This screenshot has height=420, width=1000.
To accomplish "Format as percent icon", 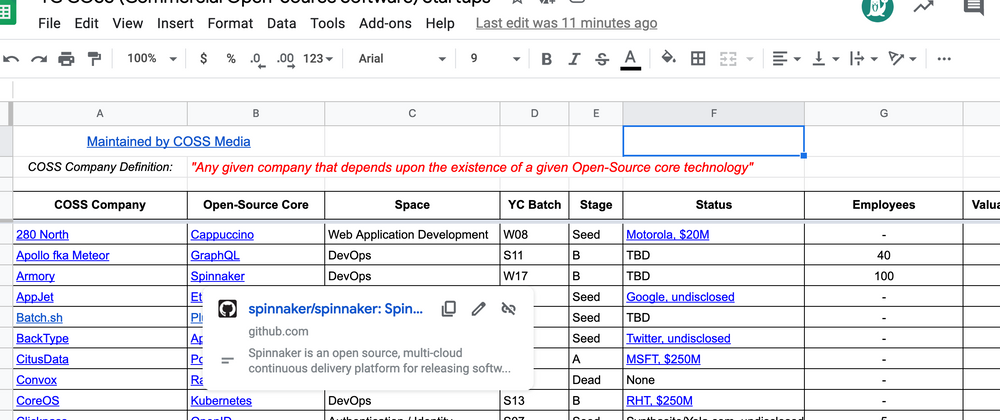I will coord(231,59).
